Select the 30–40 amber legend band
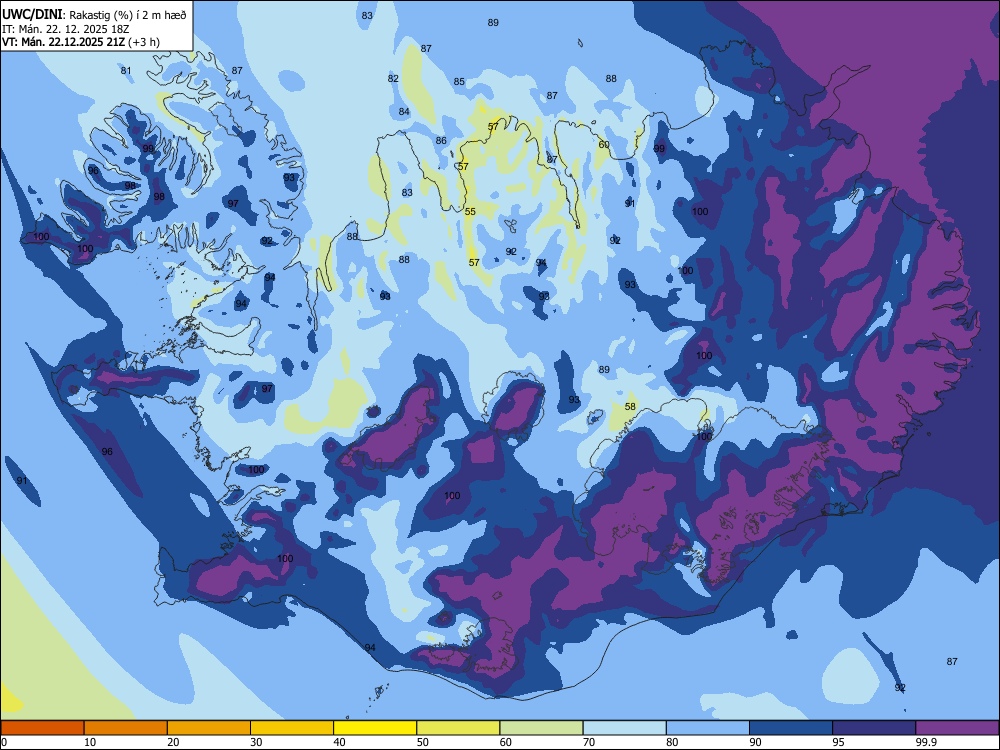1000x750 pixels. point(292,728)
